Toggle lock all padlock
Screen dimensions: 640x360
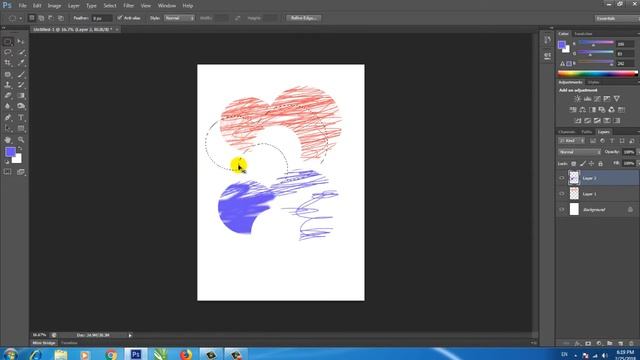coord(600,164)
